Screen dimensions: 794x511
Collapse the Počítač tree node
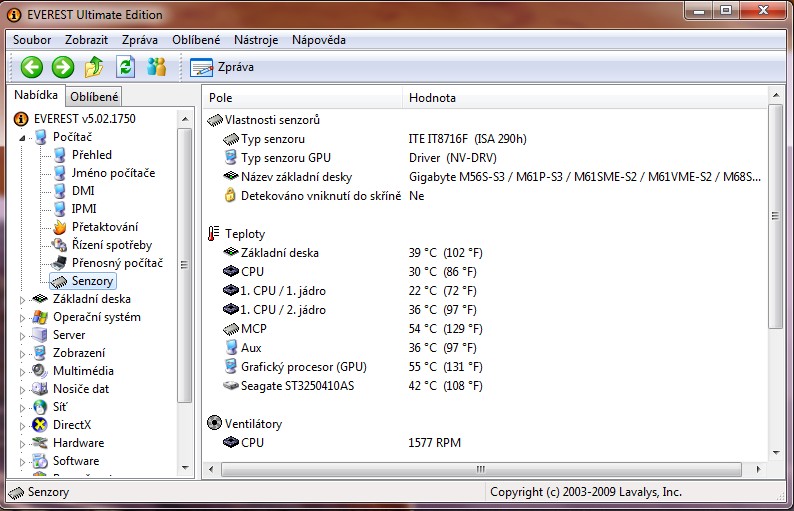[x=22, y=138]
